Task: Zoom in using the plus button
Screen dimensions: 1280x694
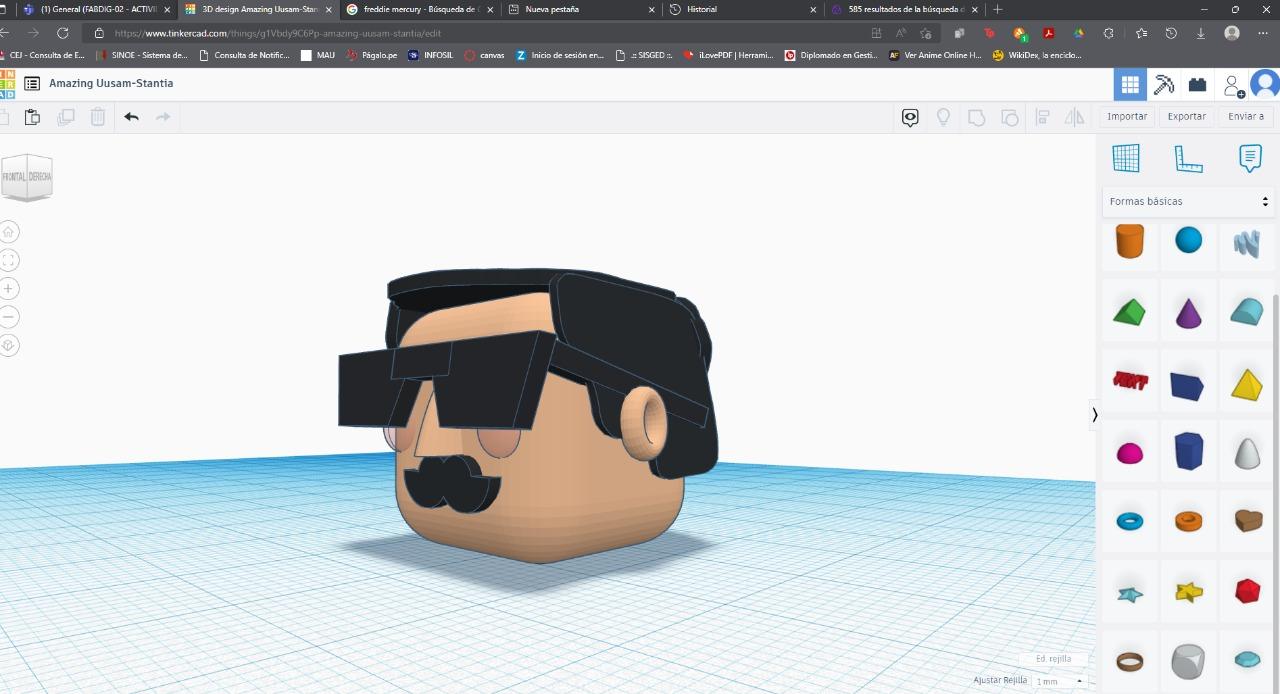Action: point(9,289)
